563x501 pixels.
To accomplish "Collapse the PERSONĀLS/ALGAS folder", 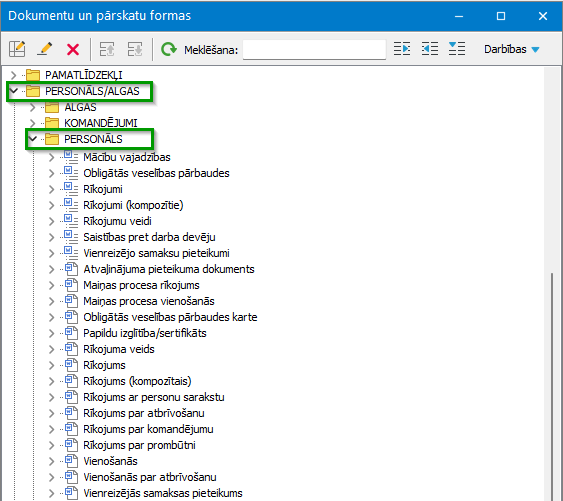I will coord(14,91).
